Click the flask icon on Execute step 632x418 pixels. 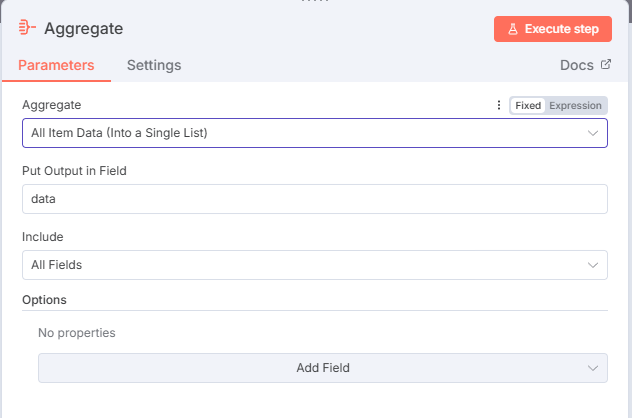click(513, 29)
